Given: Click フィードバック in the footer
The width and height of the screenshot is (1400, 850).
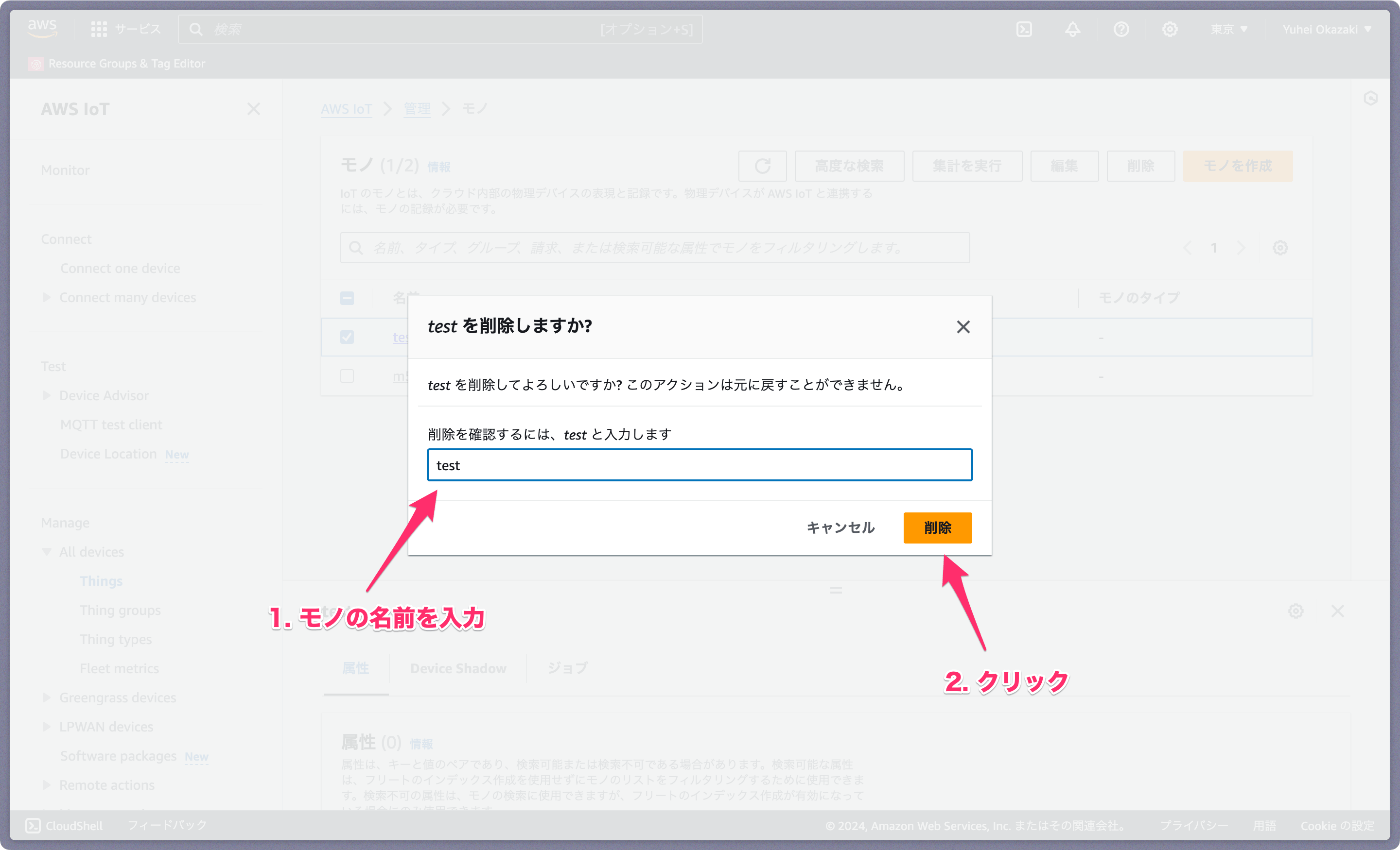Looking at the screenshot, I should [x=167, y=826].
